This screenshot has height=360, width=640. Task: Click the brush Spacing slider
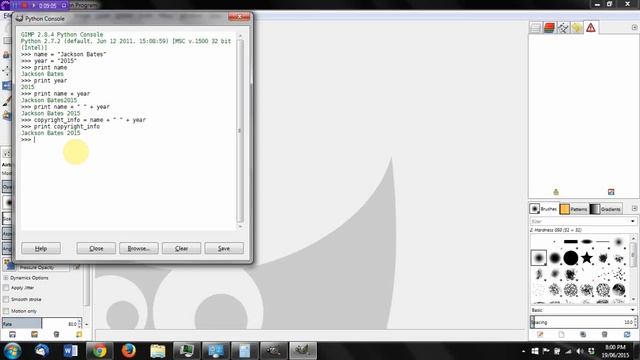[x=583, y=322]
